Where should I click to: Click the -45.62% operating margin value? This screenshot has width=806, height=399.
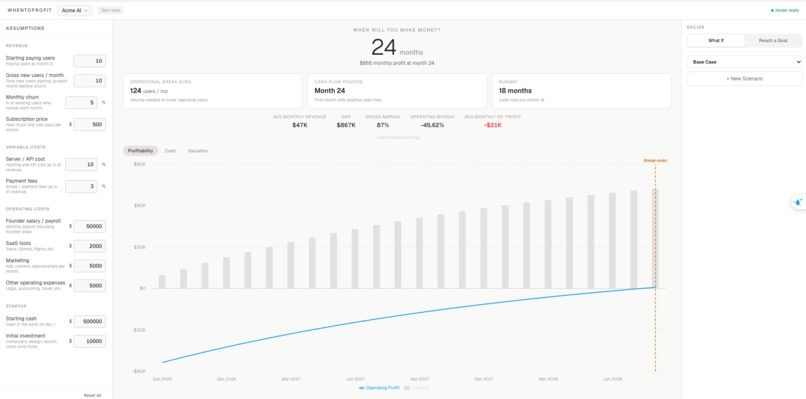click(431, 125)
